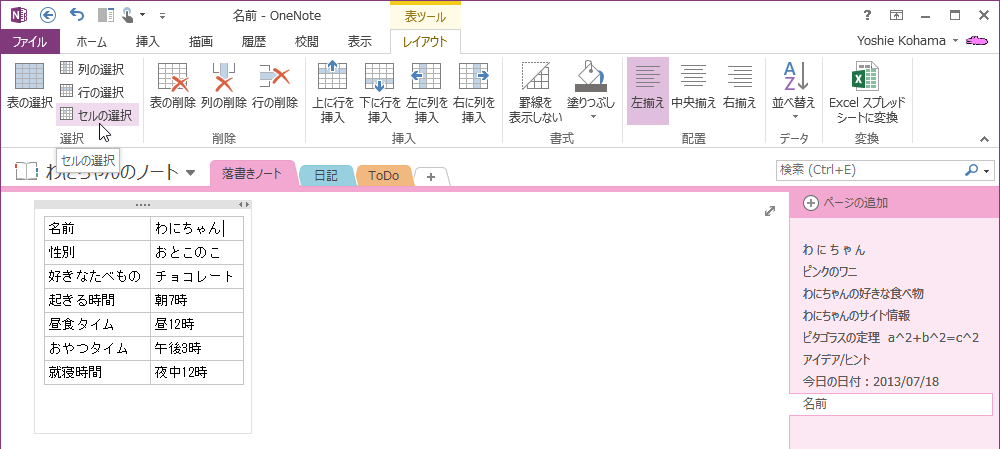
Task: Select the 名前 page in the list
Action: pos(891,404)
